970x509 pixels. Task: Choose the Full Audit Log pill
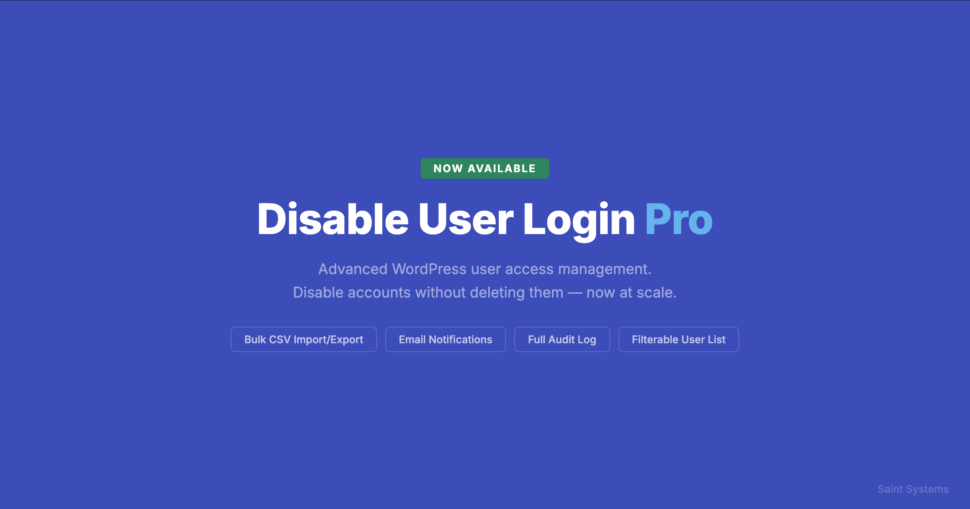(562, 340)
